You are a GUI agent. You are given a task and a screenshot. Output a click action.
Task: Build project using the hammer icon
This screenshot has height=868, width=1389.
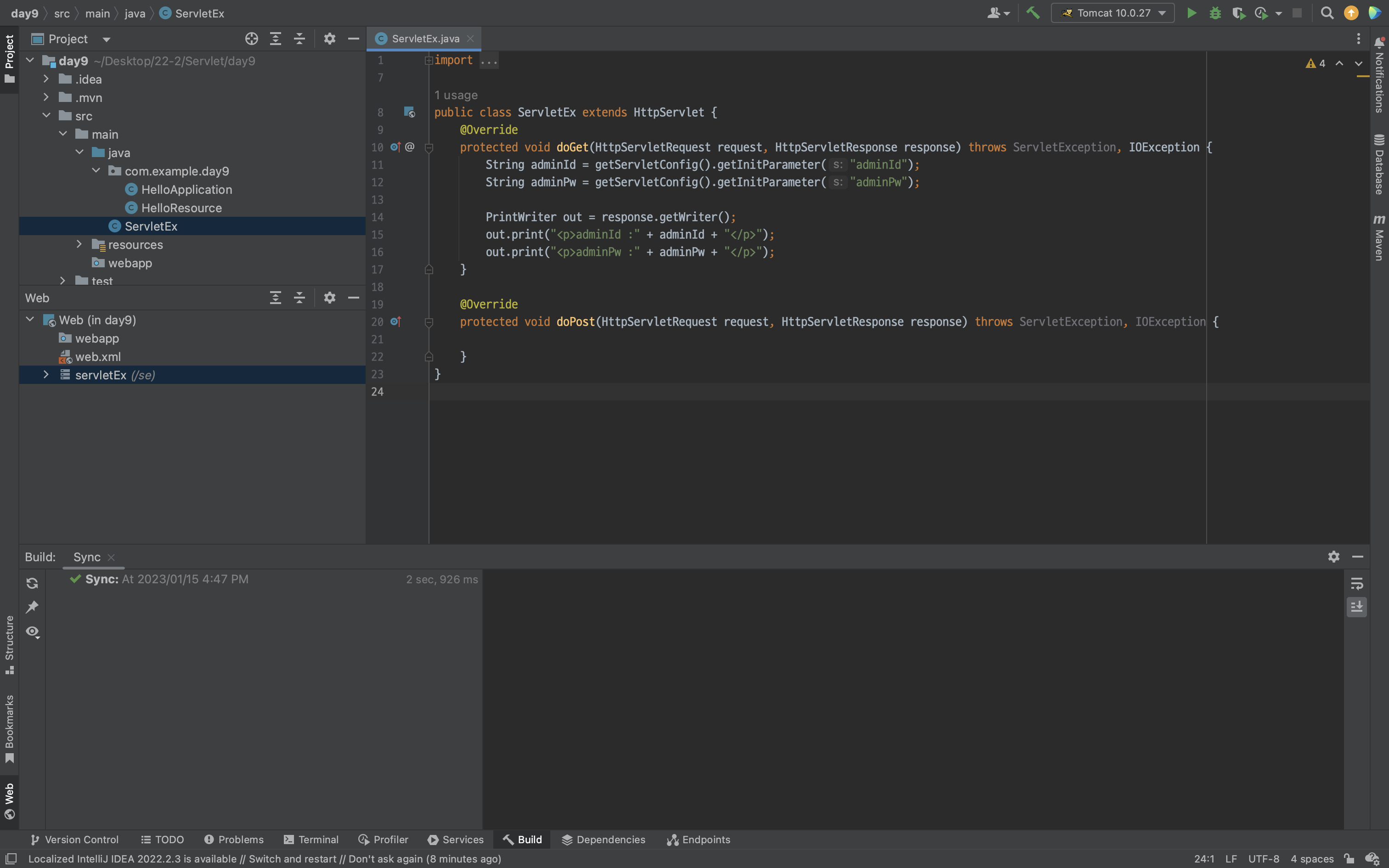tap(1033, 13)
